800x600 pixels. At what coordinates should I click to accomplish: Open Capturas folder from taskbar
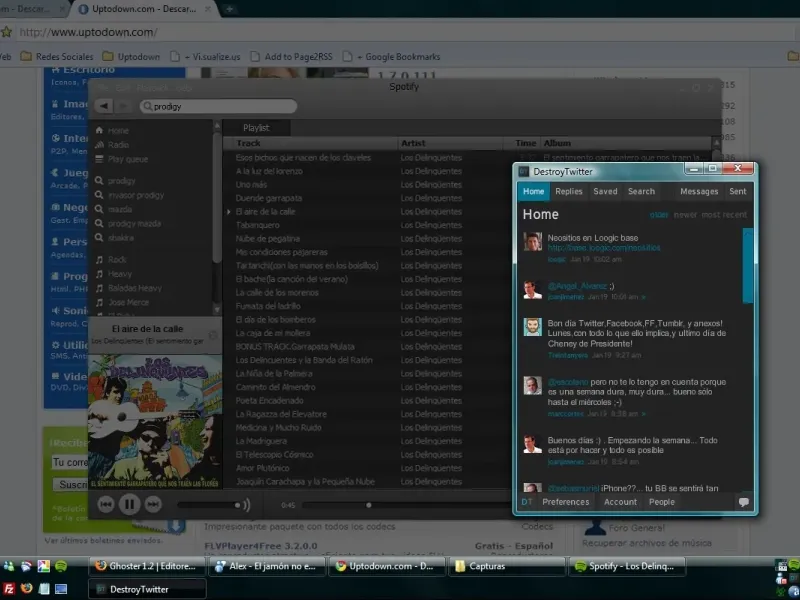[x=506, y=566]
